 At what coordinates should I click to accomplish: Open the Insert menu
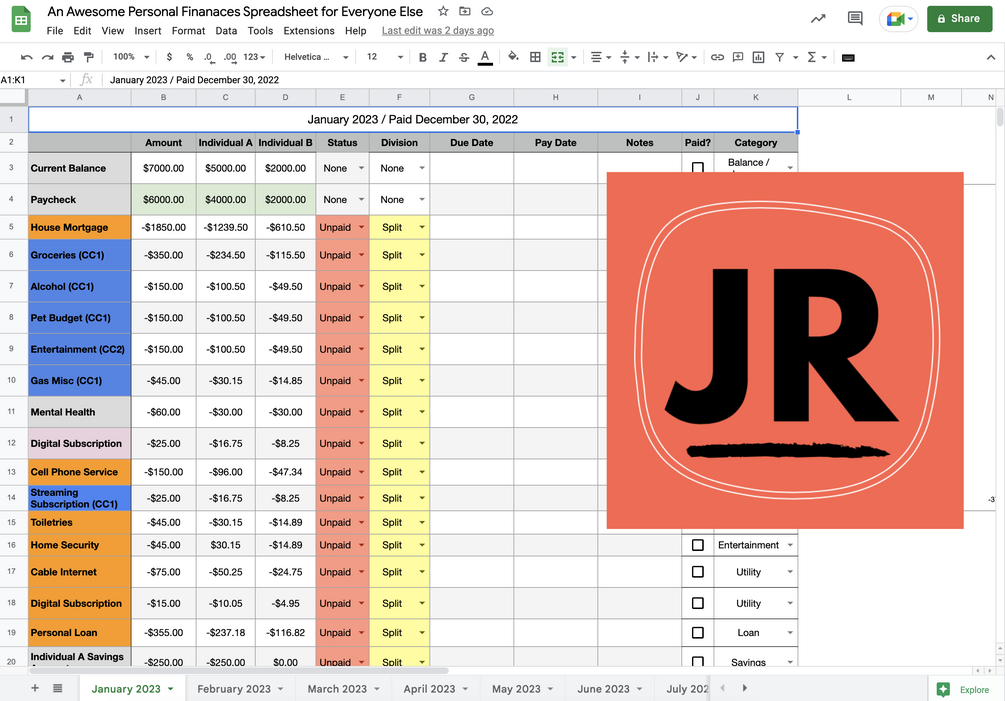tap(147, 31)
